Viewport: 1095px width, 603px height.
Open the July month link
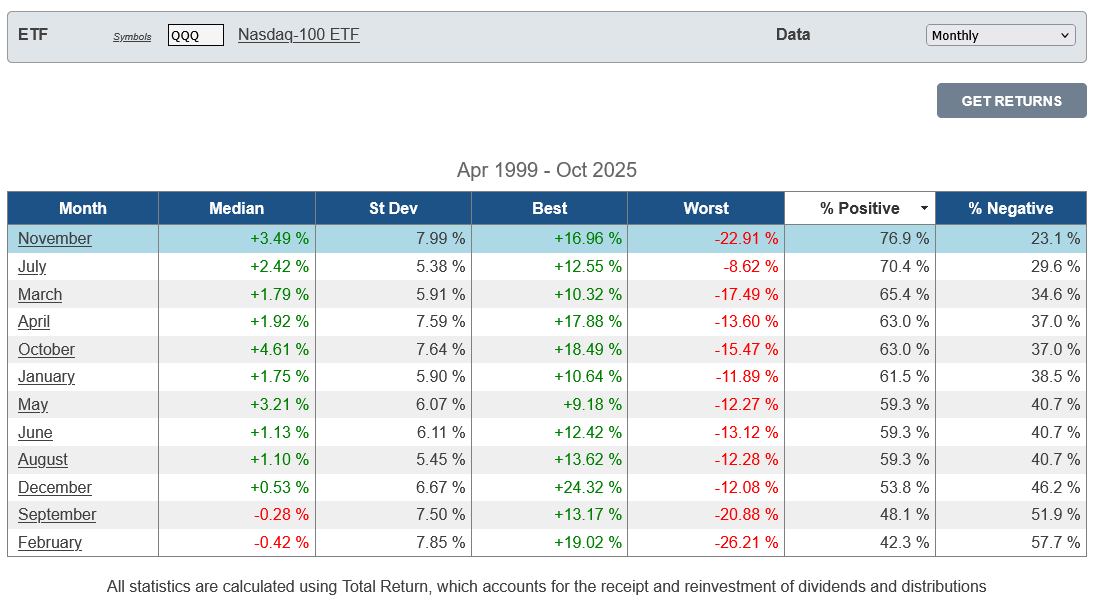pos(32,267)
